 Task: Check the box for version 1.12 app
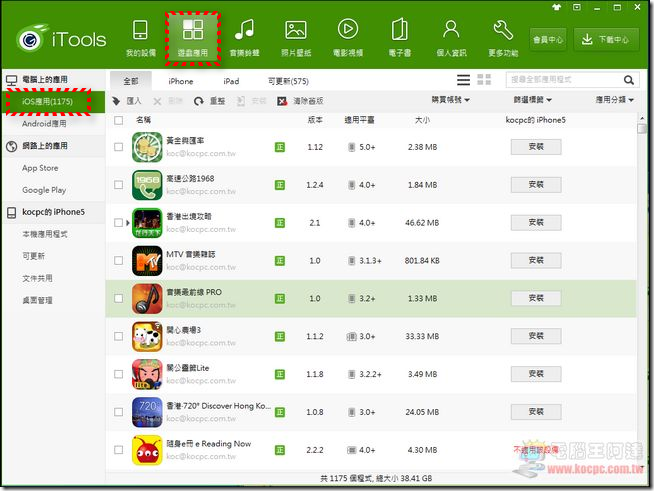119,147
